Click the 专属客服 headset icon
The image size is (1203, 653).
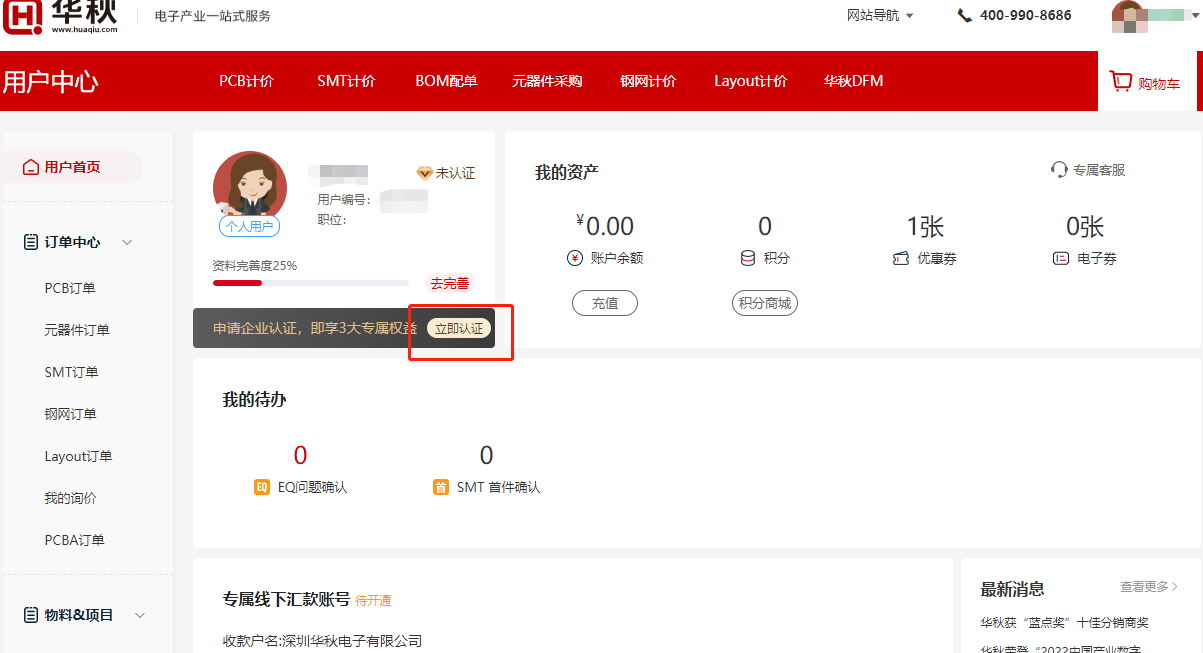point(1059,170)
